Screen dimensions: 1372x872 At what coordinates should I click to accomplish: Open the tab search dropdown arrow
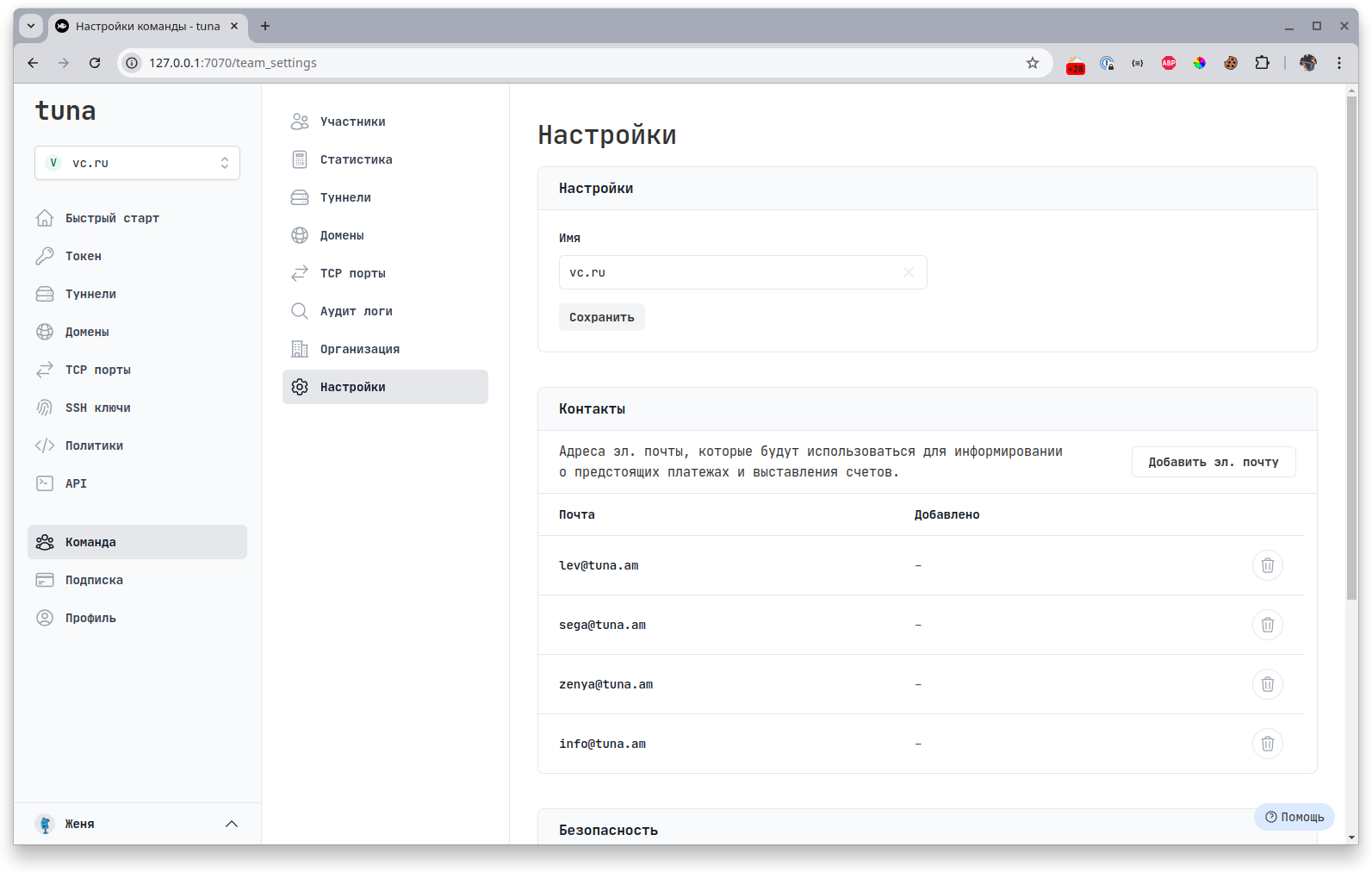click(x=31, y=26)
